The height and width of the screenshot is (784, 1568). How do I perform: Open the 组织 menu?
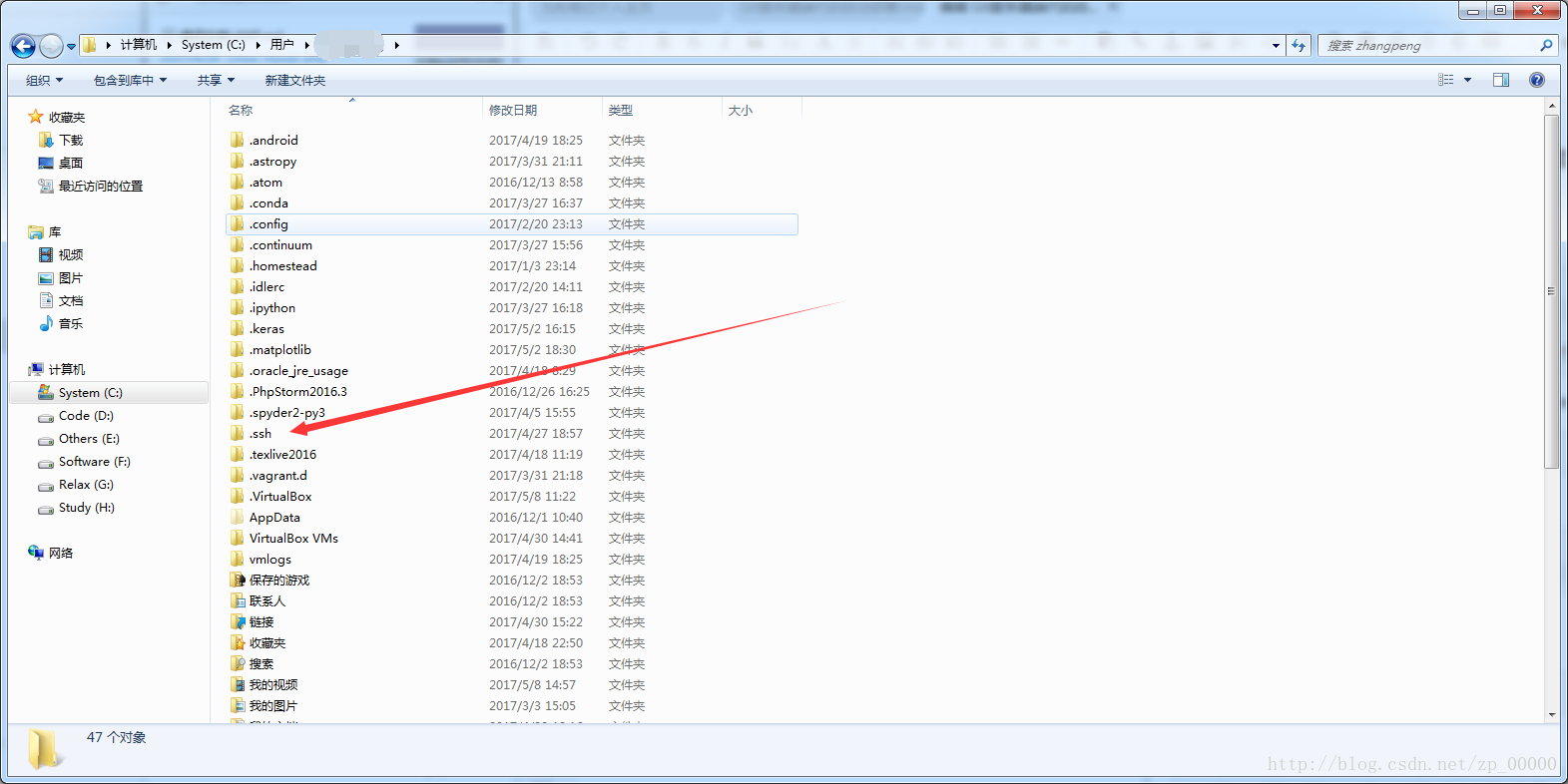tap(44, 80)
